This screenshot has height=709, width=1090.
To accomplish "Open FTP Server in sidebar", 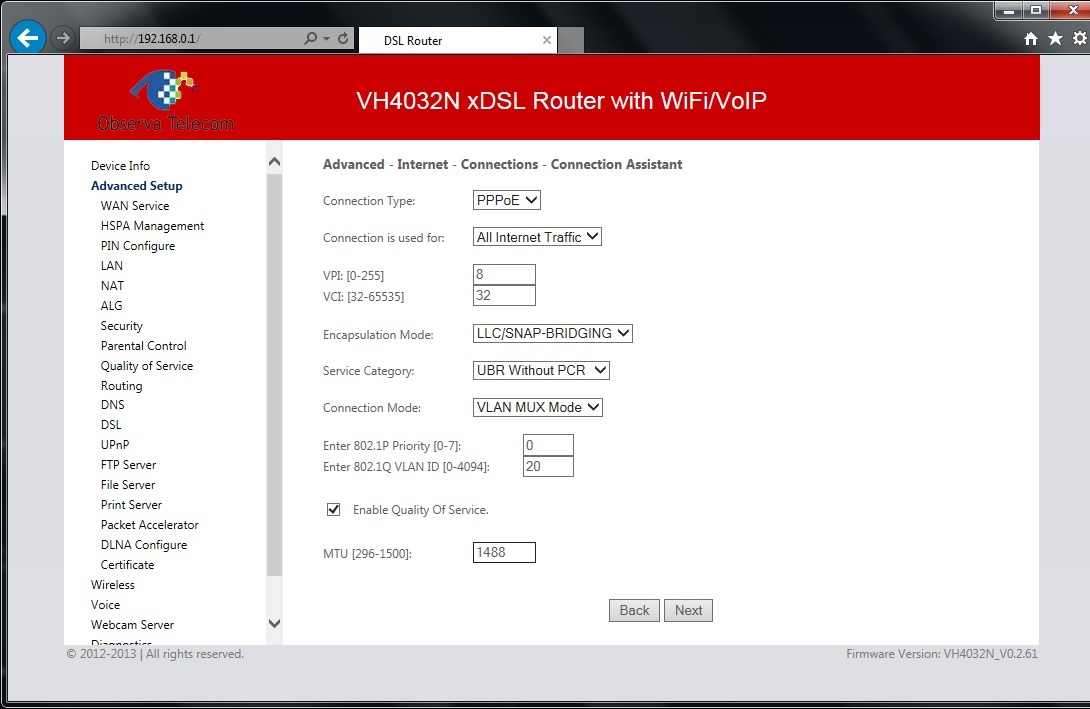I will tap(129, 465).
